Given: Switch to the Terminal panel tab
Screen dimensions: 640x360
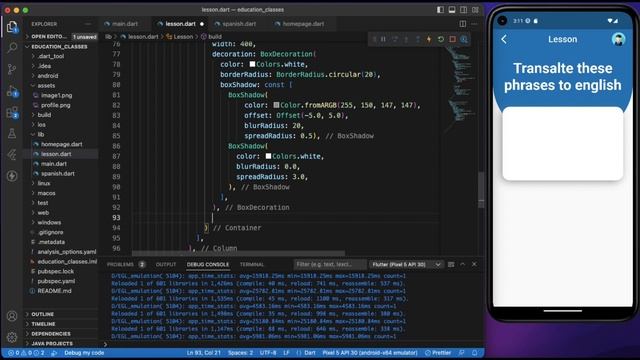Looking at the screenshot, I should 252,264.
